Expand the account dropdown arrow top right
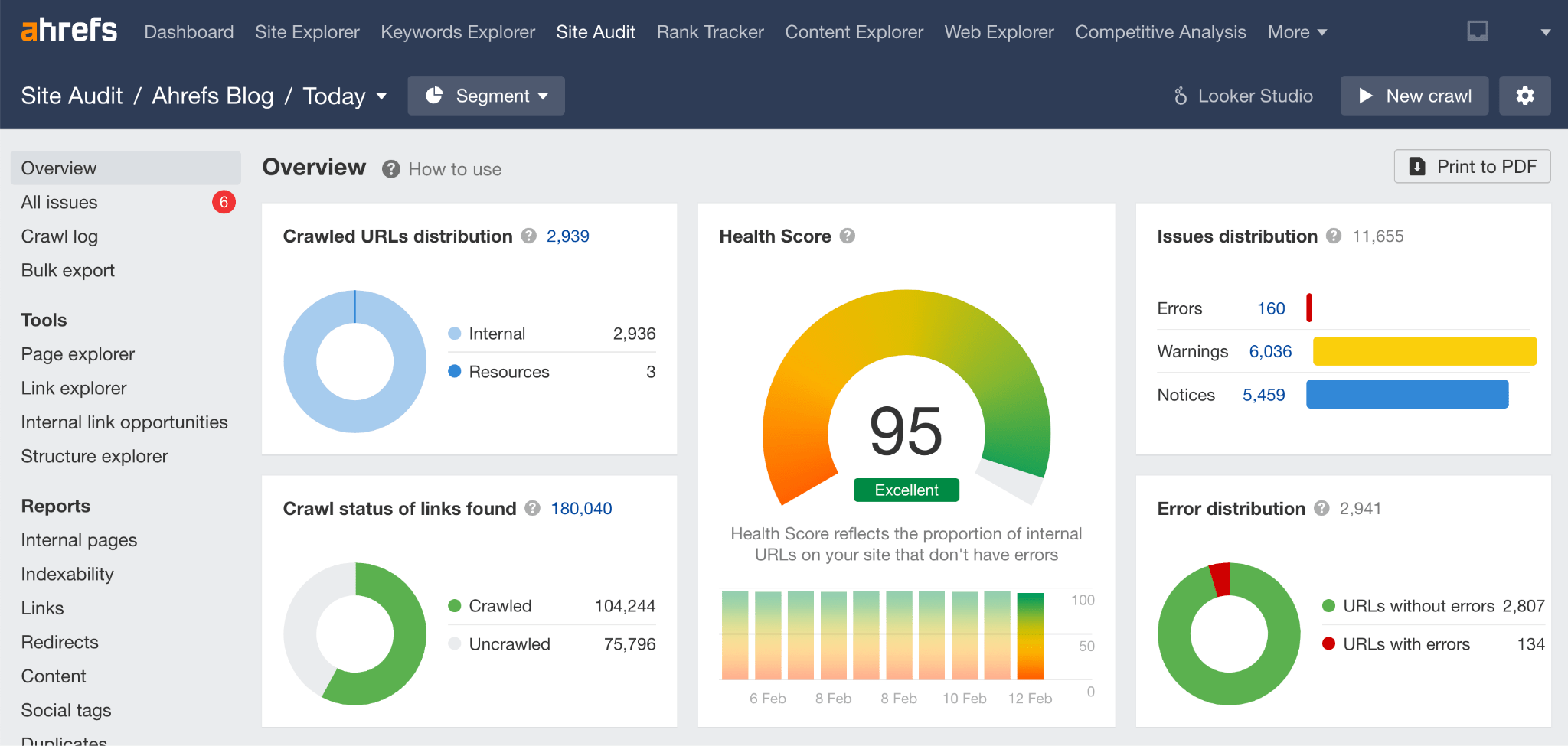The height and width of the screenshot is (746, 1568). (x=1546, y=31)
